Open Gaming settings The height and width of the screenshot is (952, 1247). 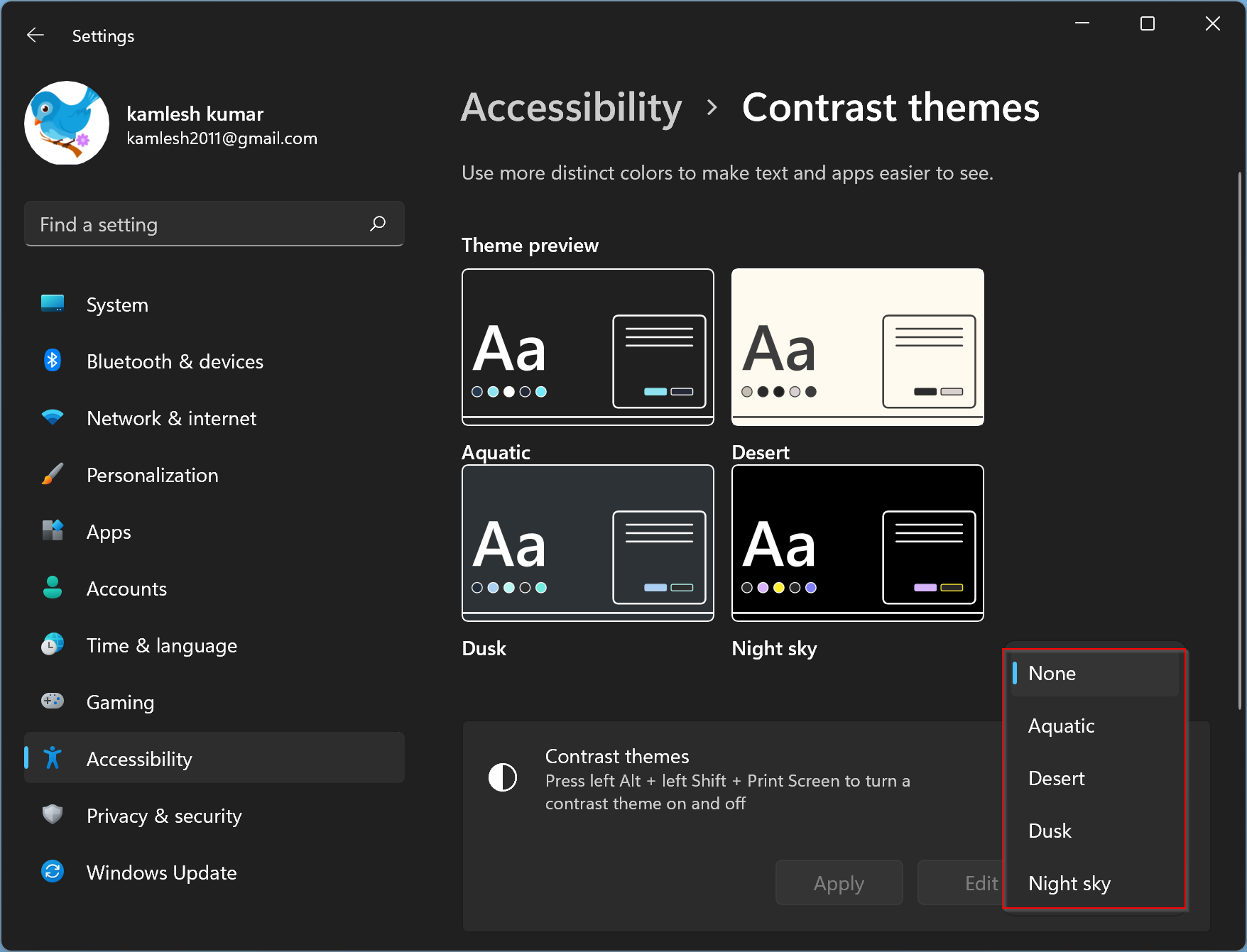tap(214, 702)
